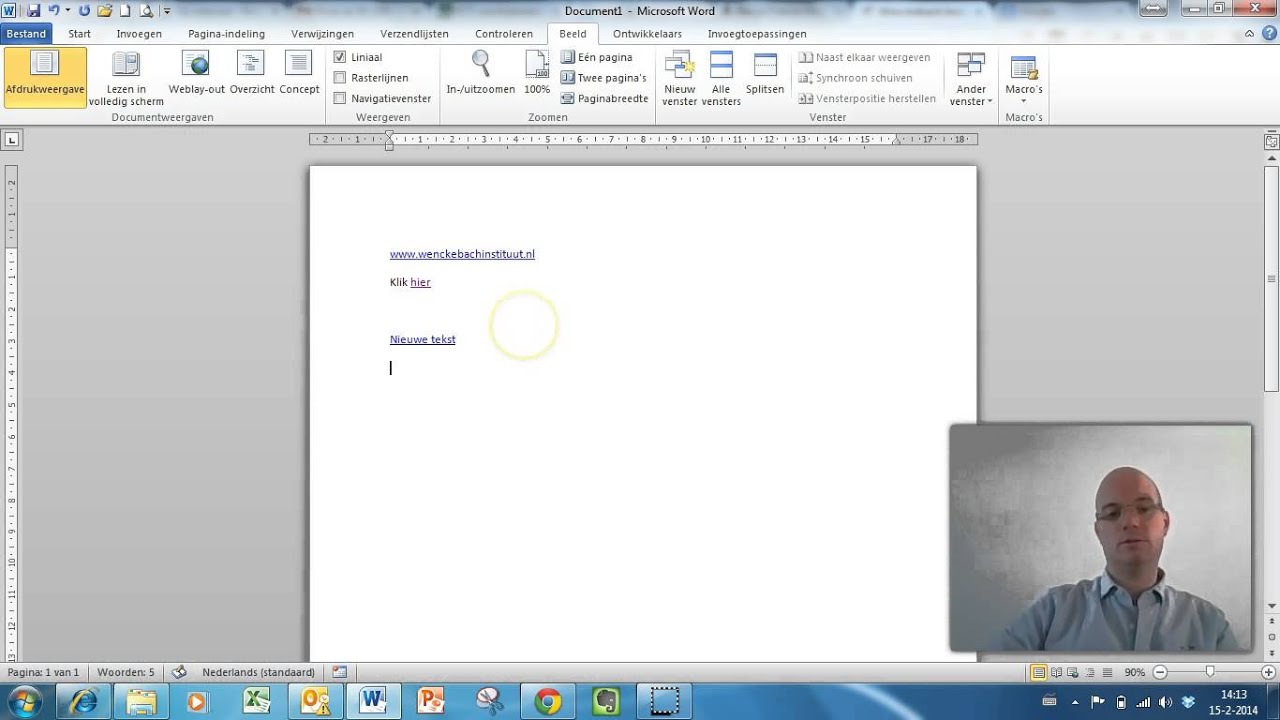Image resolution: width=1280 pixels, height=720 pixels.
Task: Open the Macro's dropdown
Action: (1024, 79)
